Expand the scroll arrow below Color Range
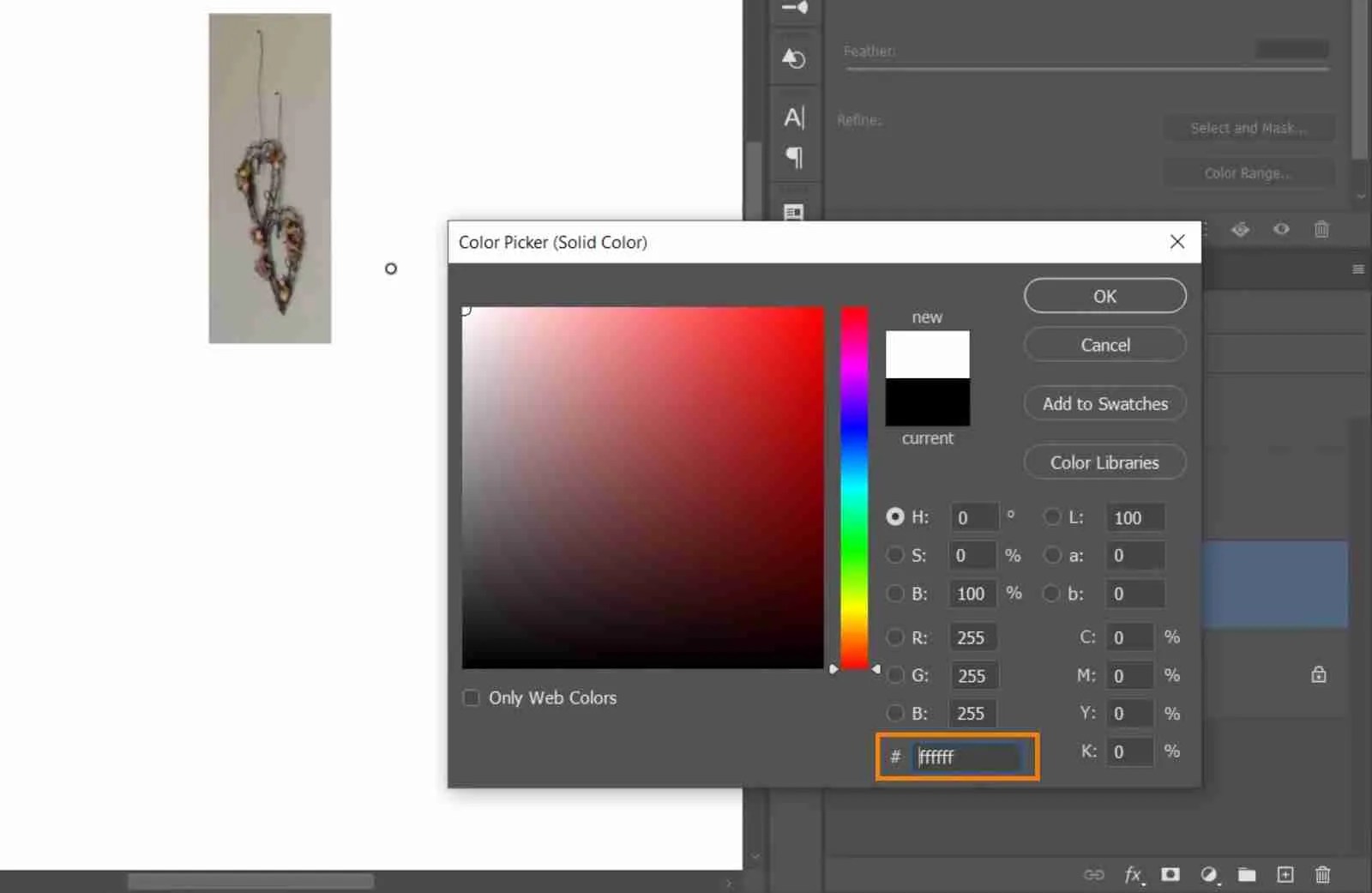 pos(1362,196)
